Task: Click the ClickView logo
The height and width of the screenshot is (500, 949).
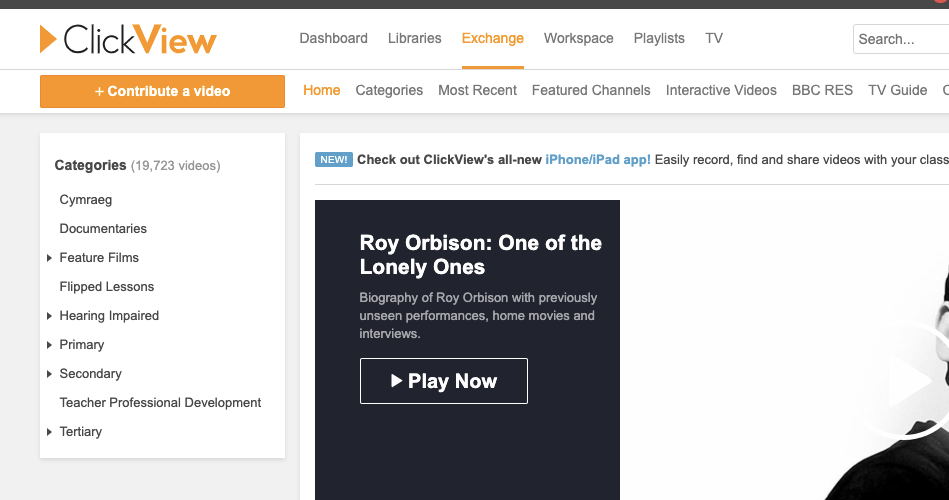Action: (128, 39)
